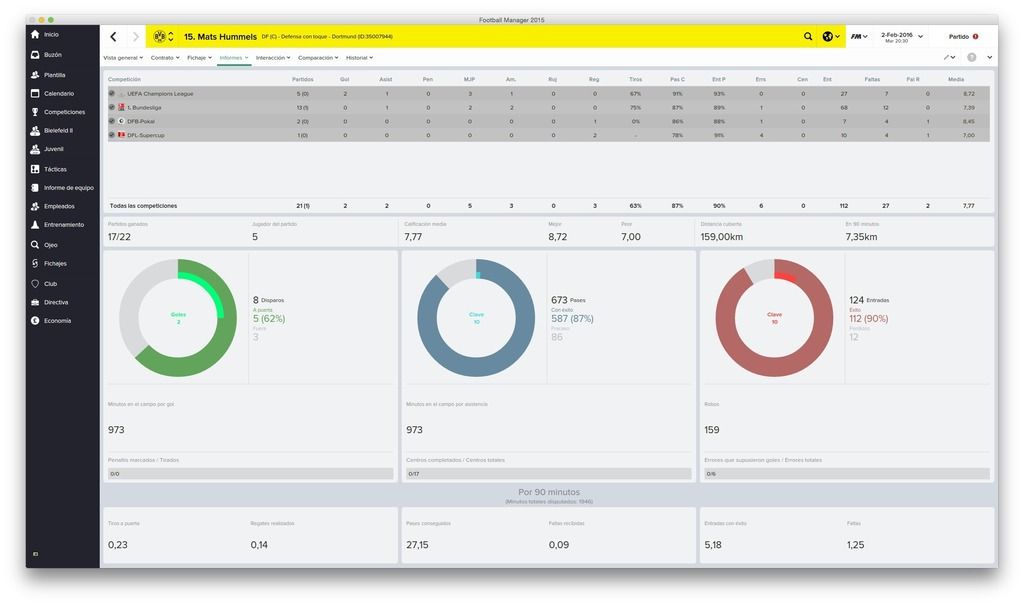Open the FM menu dropdown
1024x605 pixels.
pos(859,37)
